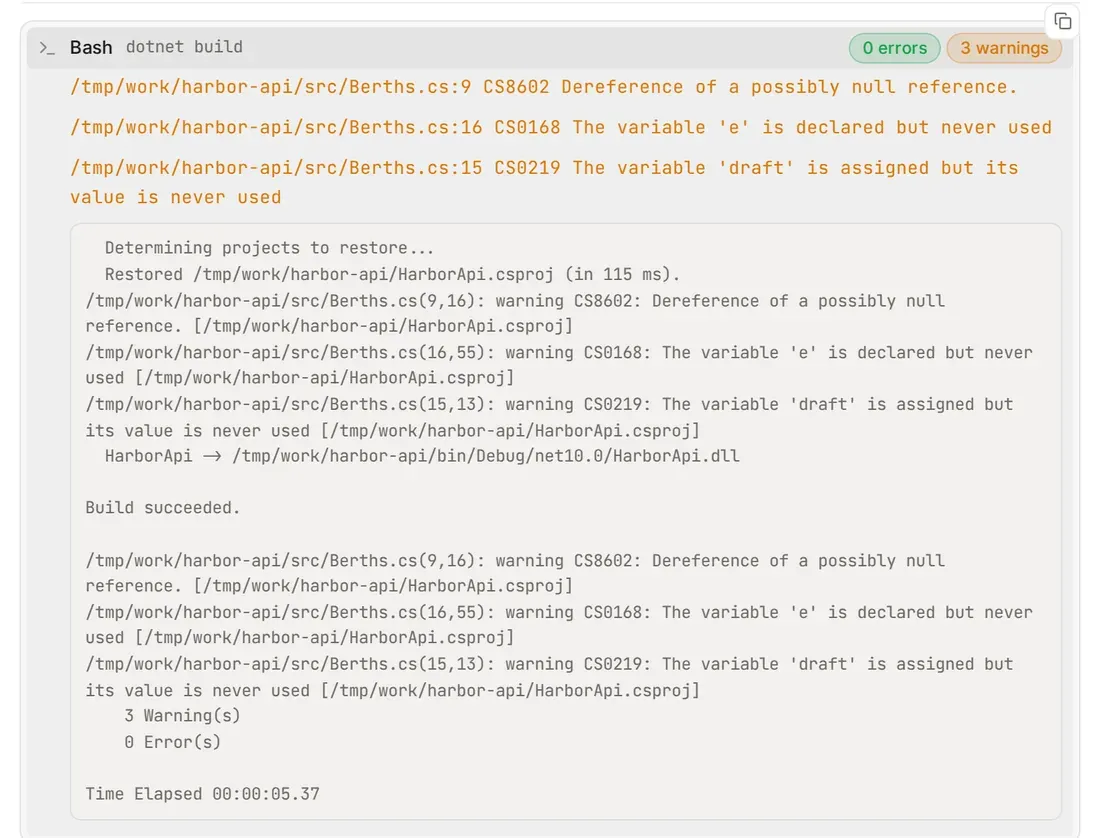Click the 'Time Elapsed 00:00:05.37' line
Screen dimensions: 1100x838
(202, 794)
